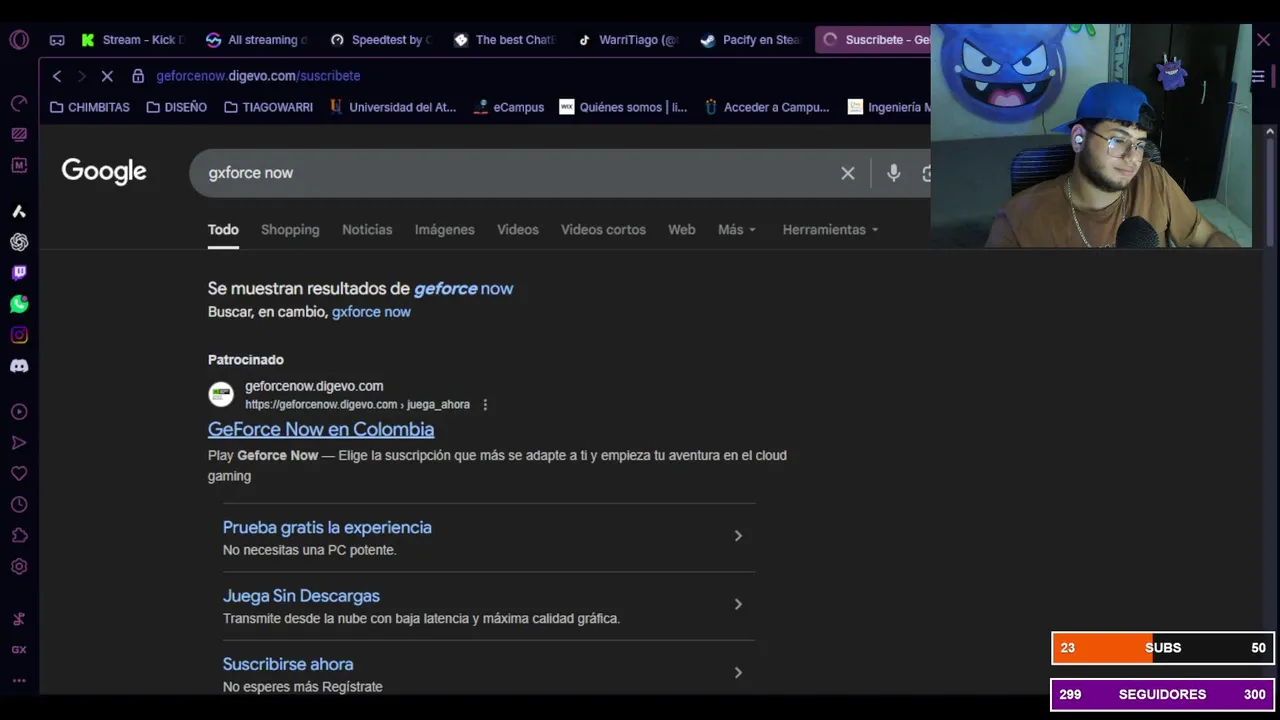Expand the chevron on Prueba gratis row
1280x720 pixels.
pos(738,536)
